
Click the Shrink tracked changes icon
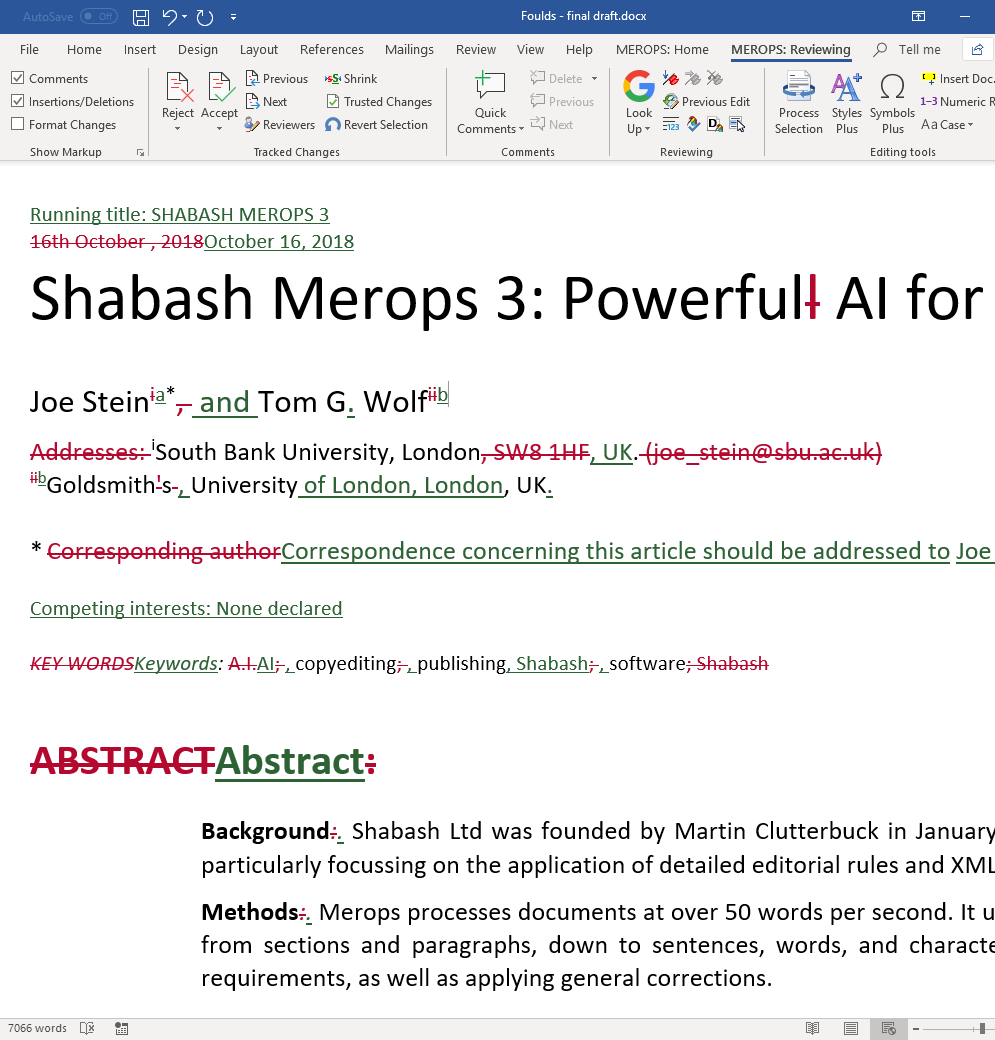point(333,79)
